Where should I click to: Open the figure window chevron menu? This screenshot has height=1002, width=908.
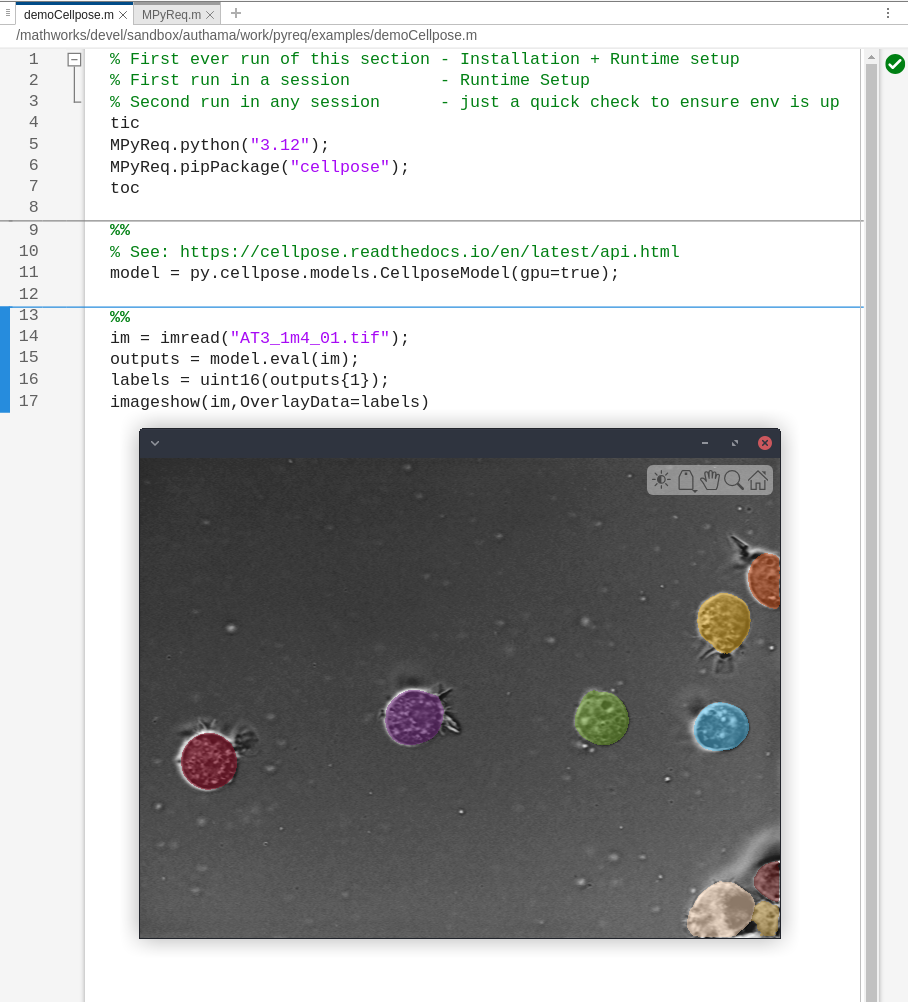[155, 443]
